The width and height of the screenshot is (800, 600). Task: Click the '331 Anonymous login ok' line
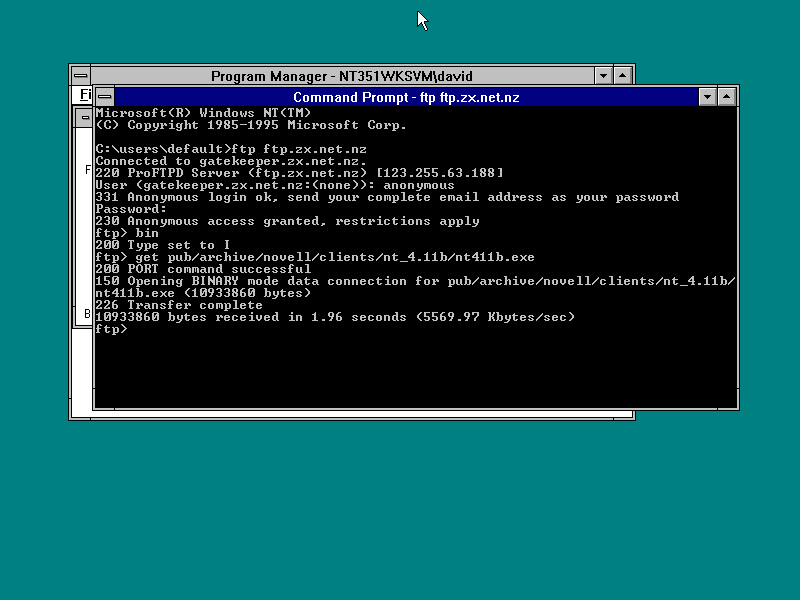coord(387,197)
